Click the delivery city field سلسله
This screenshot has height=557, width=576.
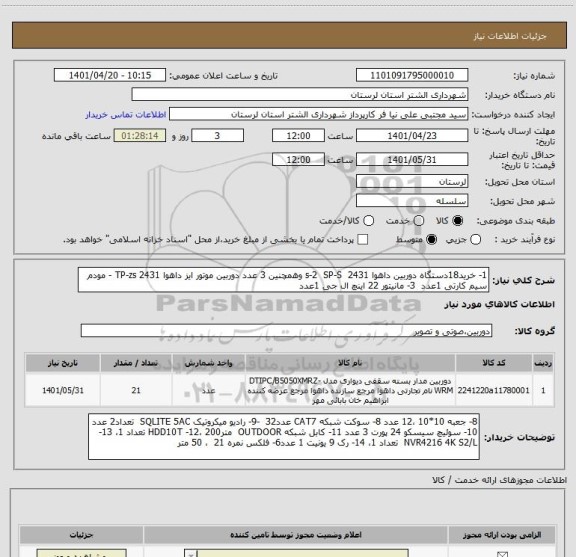412,201
